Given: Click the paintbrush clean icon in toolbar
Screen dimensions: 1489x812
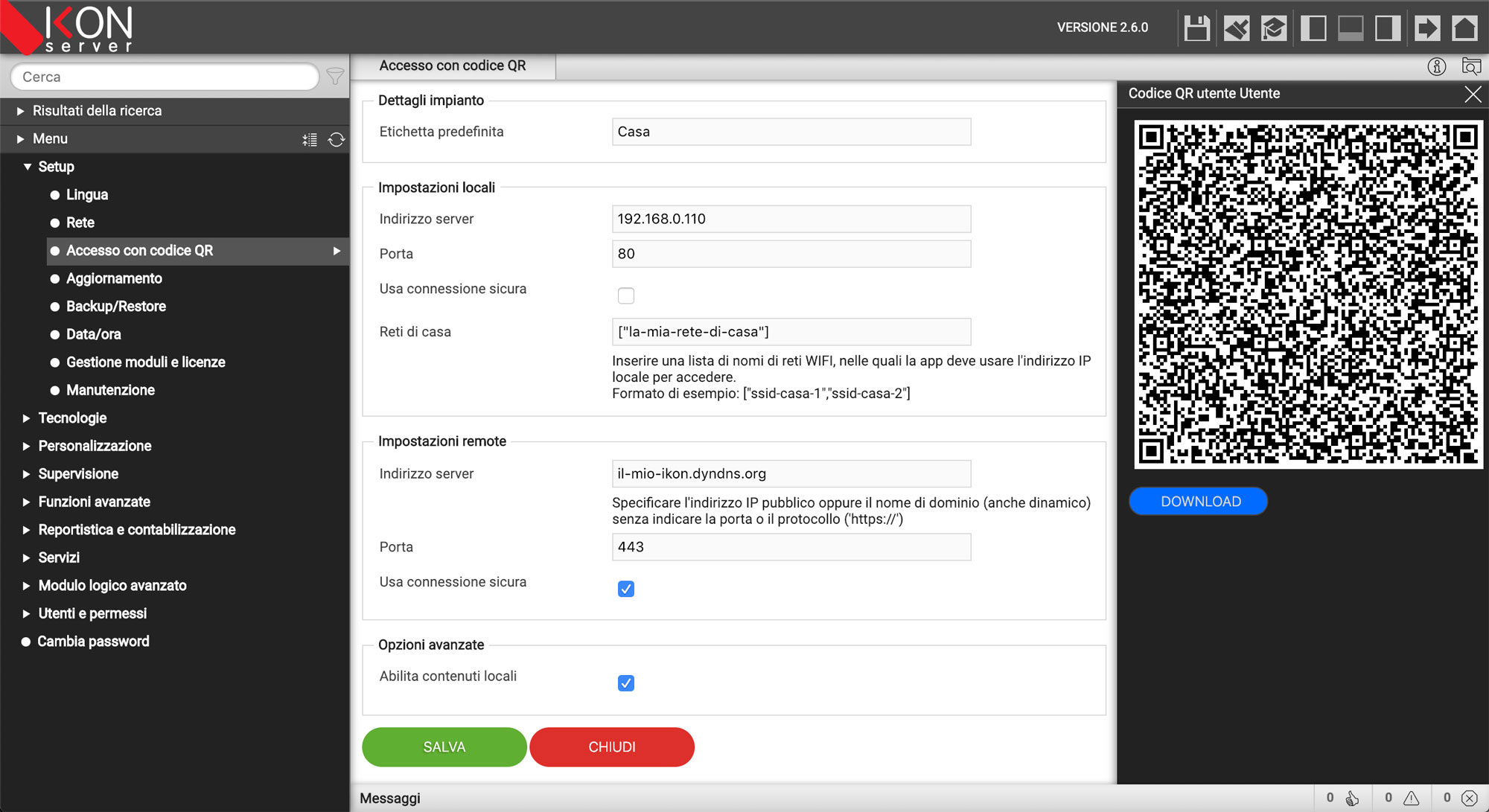Looking at the screenshot, I should pos(1236,28).
